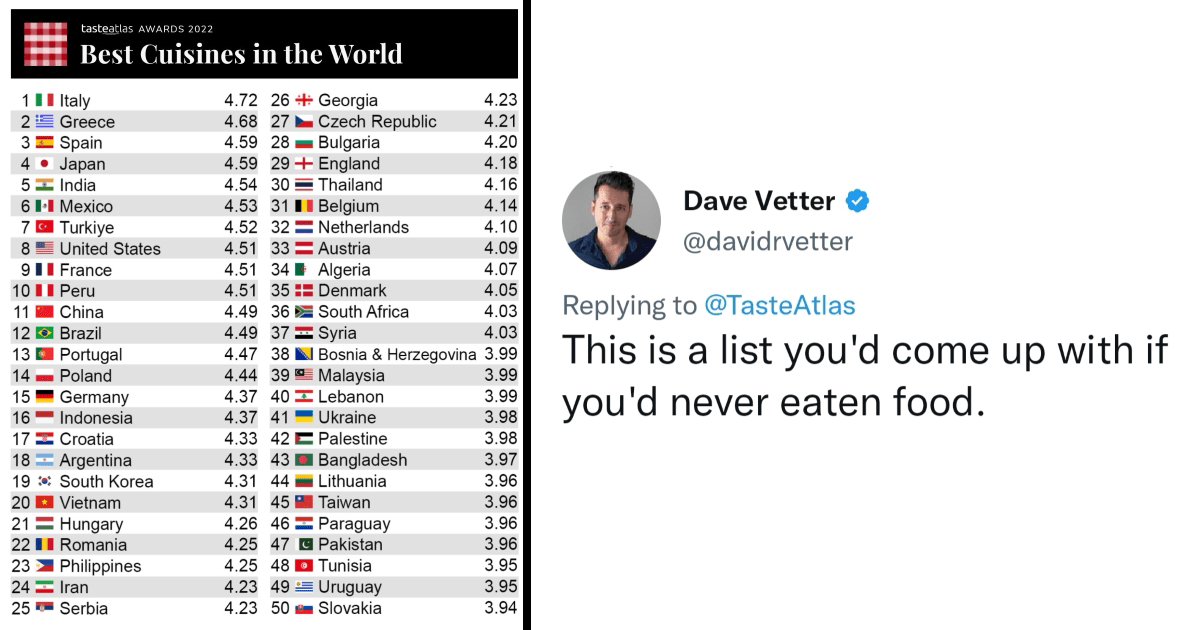The height and width of the screenshot is (630, 1200).
Task: Click the Dave Vetter display name
Action: coord(758,201)
